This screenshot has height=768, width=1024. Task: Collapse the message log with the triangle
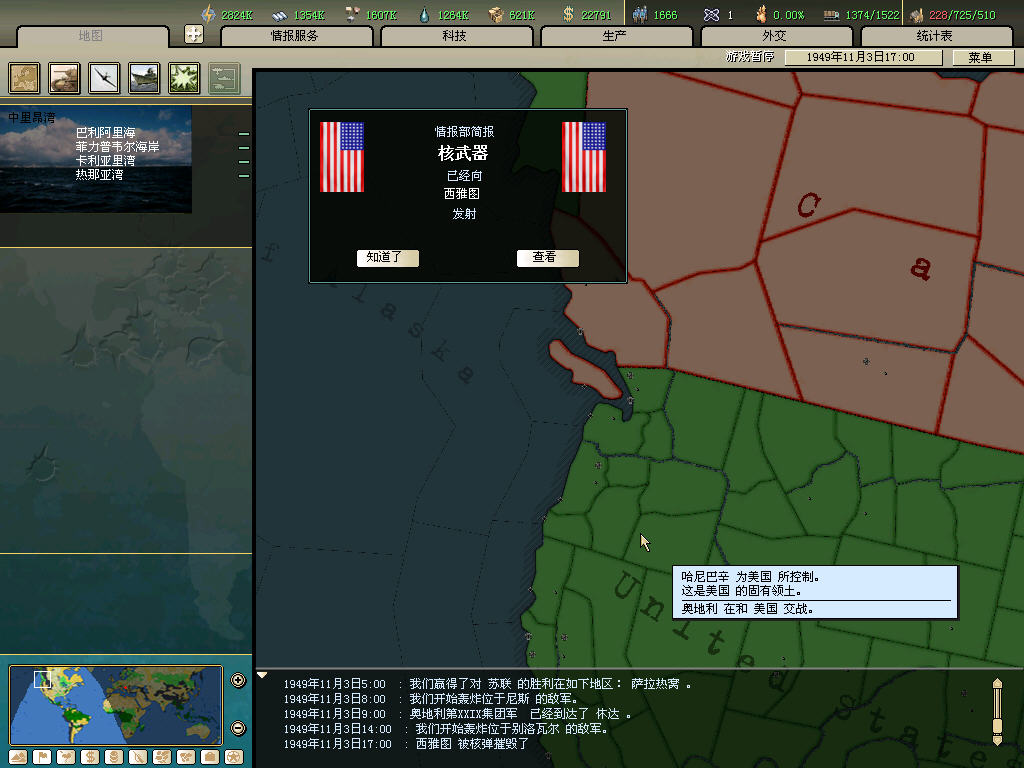262,675
